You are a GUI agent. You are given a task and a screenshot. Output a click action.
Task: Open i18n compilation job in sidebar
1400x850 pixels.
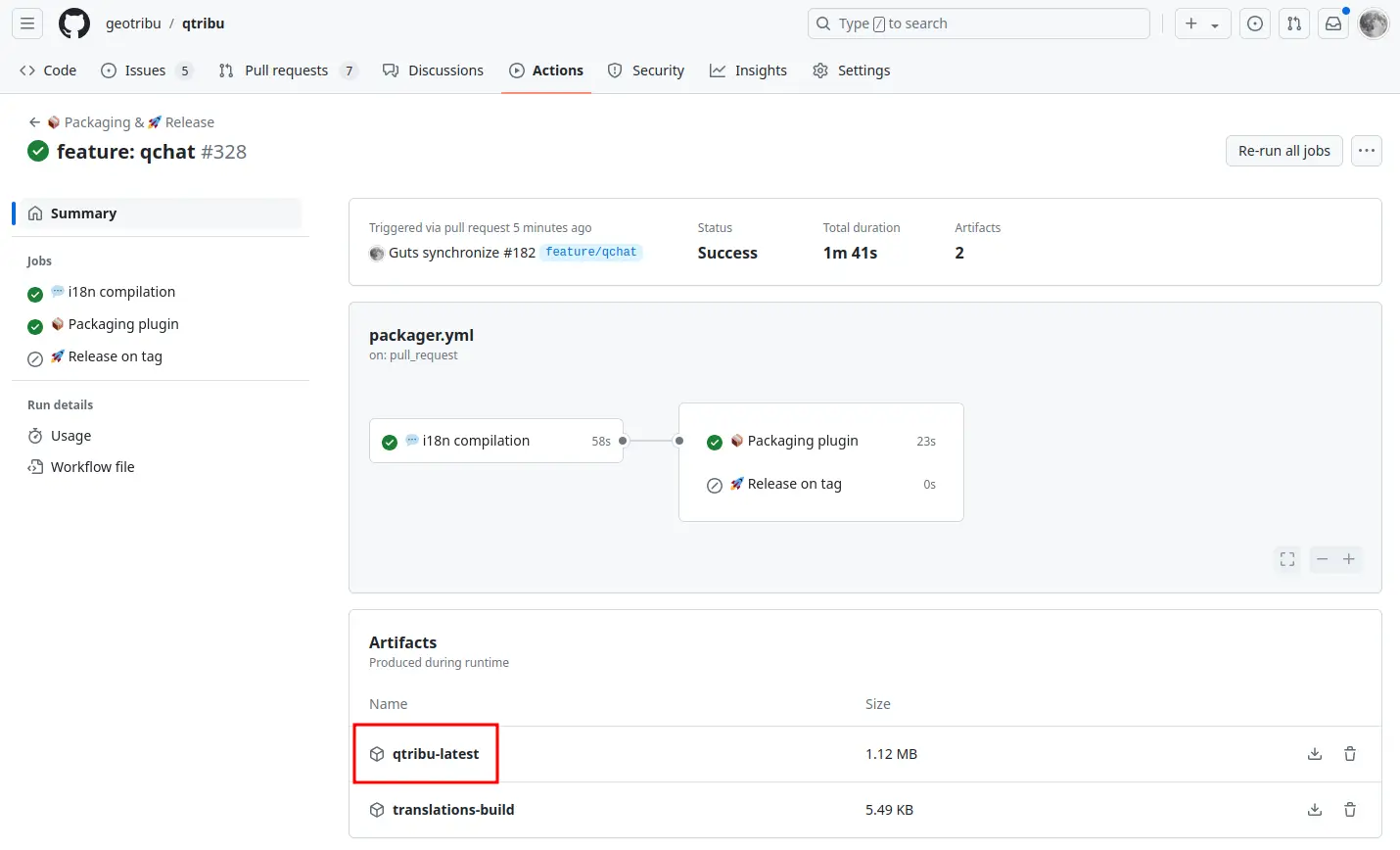click(113, 292)
